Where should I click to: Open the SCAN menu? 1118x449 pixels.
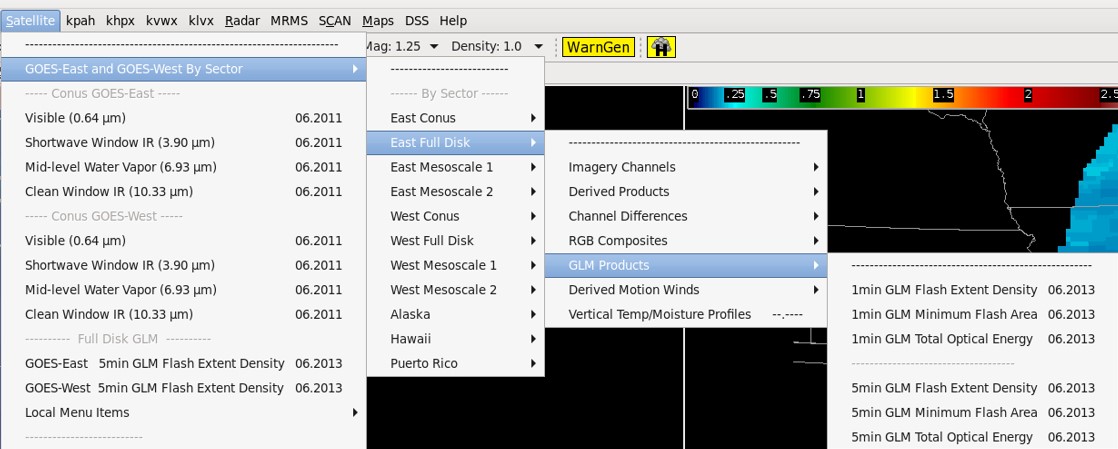(335, 21)
